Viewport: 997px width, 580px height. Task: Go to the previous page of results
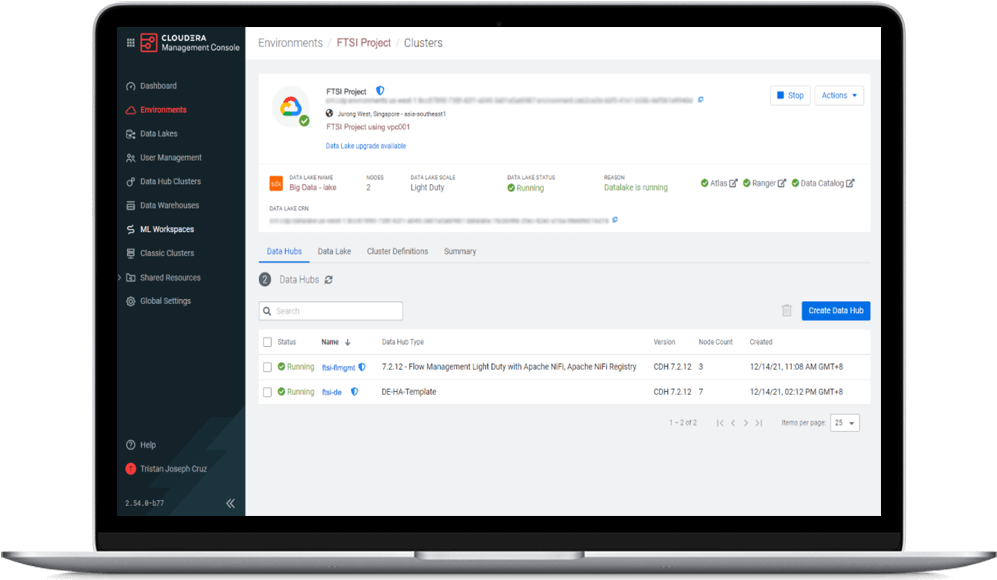(733, 423)
